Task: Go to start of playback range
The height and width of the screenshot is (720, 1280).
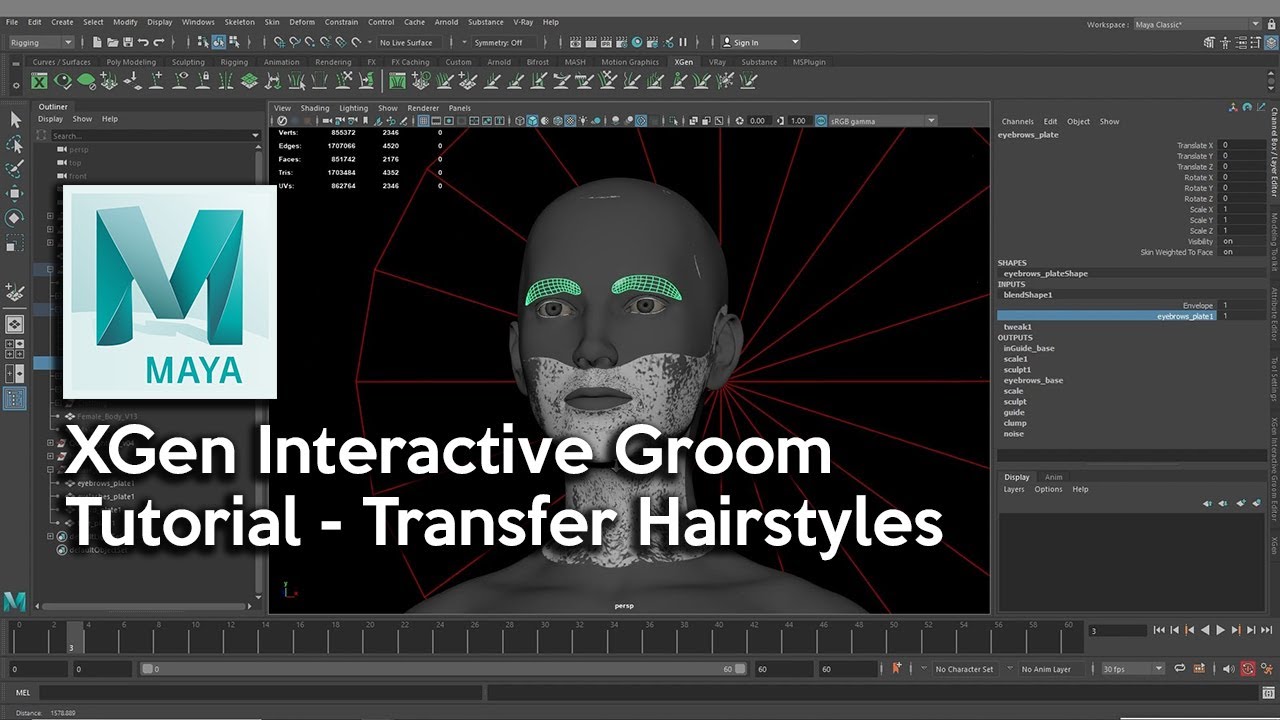Action: pos(1159,630)
